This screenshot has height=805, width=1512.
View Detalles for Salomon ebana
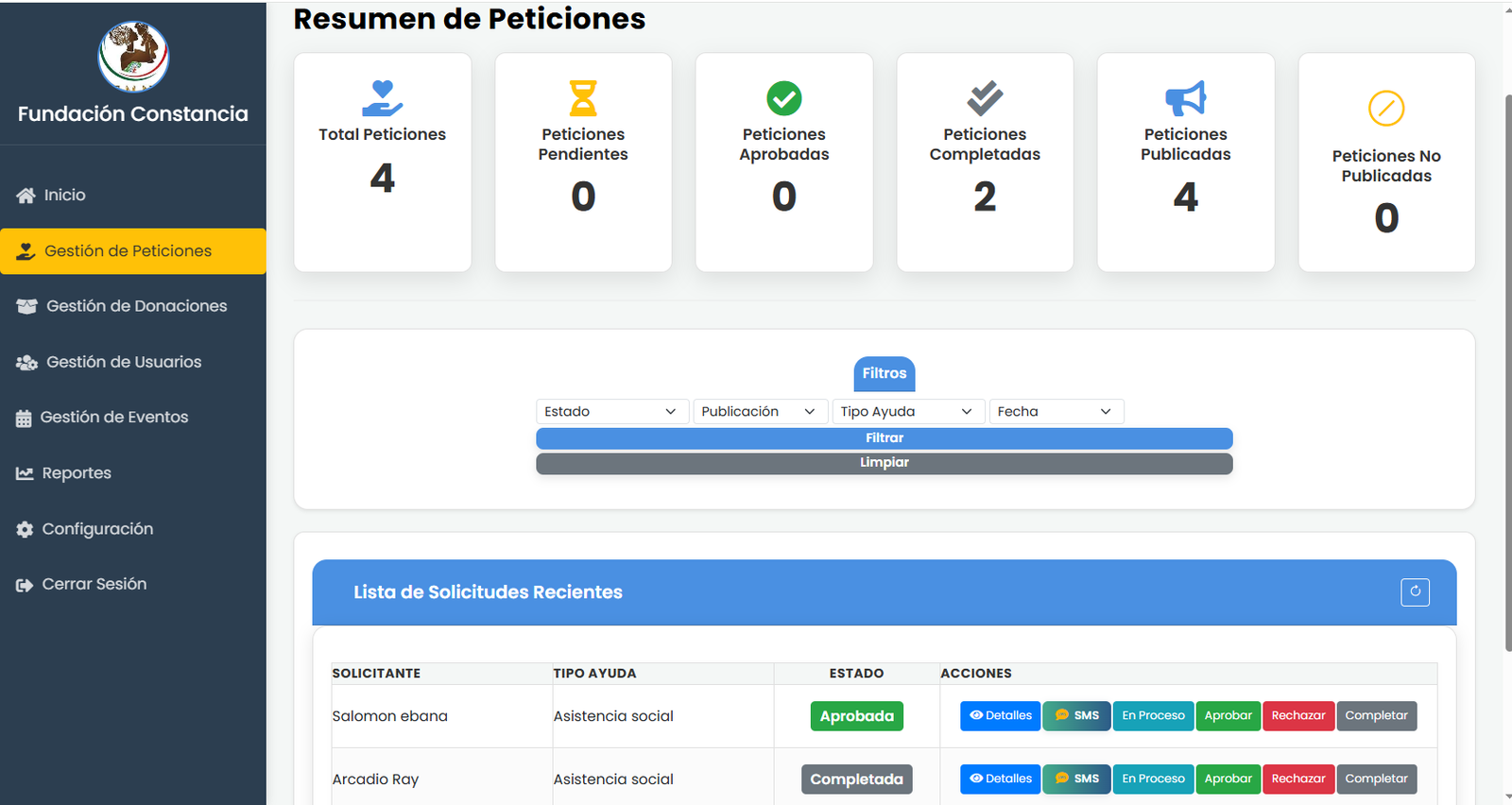click(x=1001, y=716)
